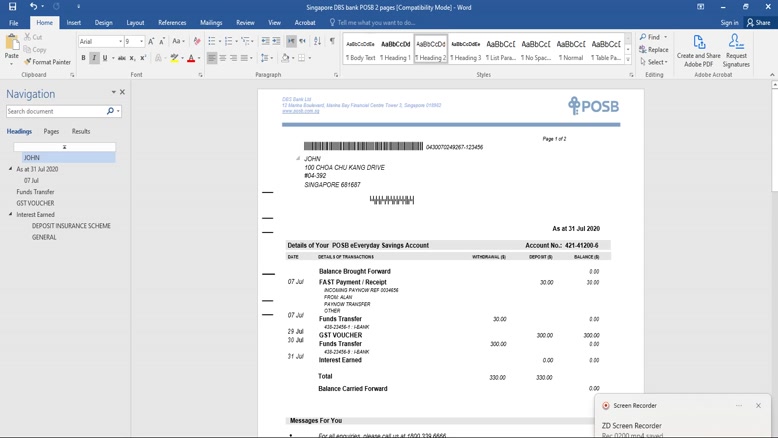This screenshot has width=778, height=438.
Task: Switch to the References tab
Action: click(x=172, y=23)
